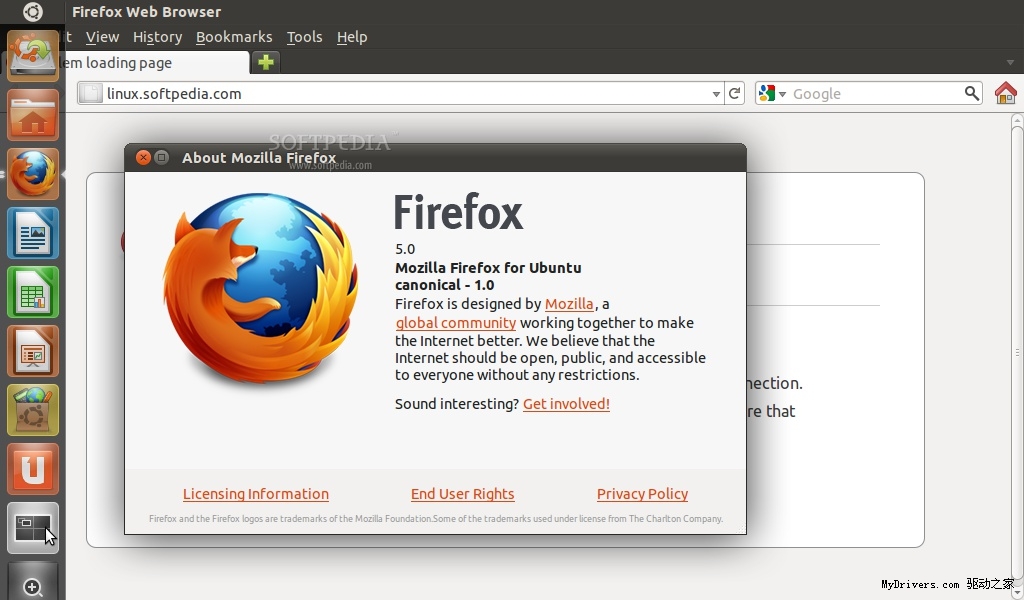Click the maximize button of About dialog
The height and width of the screenshot is (600, 1024).
coord(161,157)
